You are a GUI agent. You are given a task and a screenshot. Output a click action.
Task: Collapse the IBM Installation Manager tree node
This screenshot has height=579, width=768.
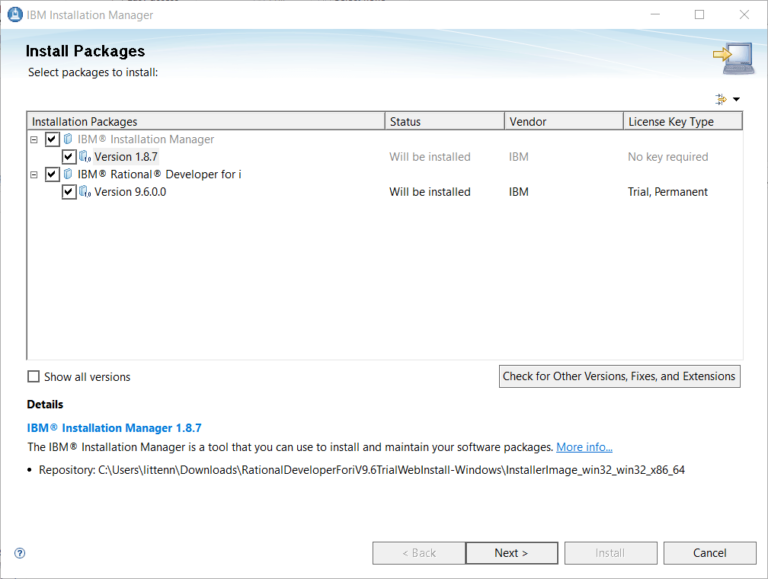click(x=34, y=140)
